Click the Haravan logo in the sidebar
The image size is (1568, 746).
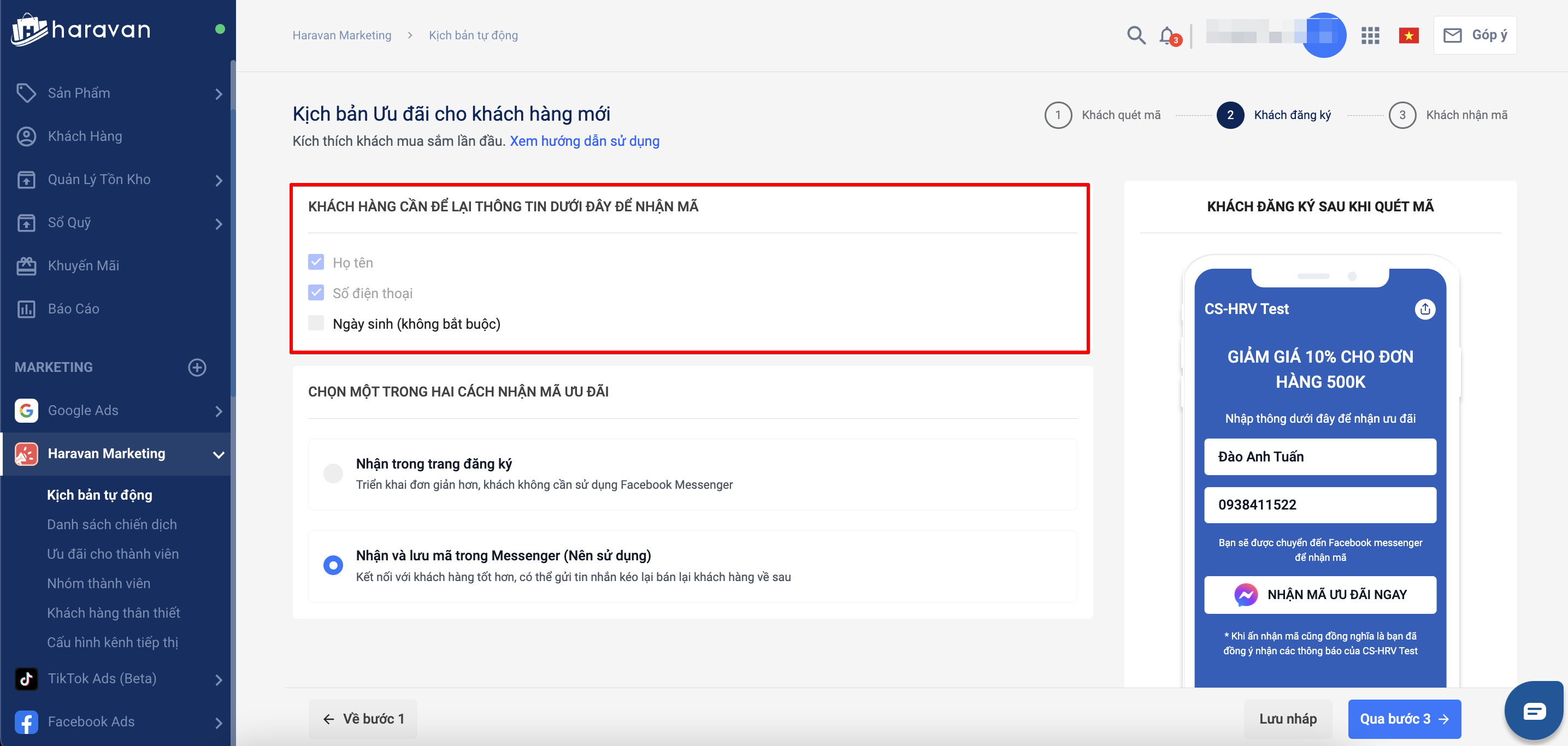(x=81, y=29)
